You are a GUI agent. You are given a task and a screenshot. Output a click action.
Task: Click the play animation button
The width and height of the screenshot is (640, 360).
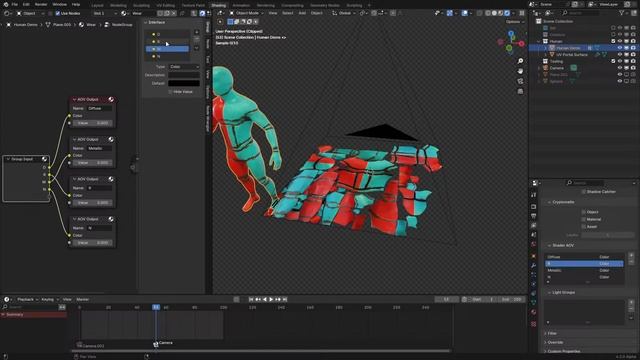coord(271,299)
